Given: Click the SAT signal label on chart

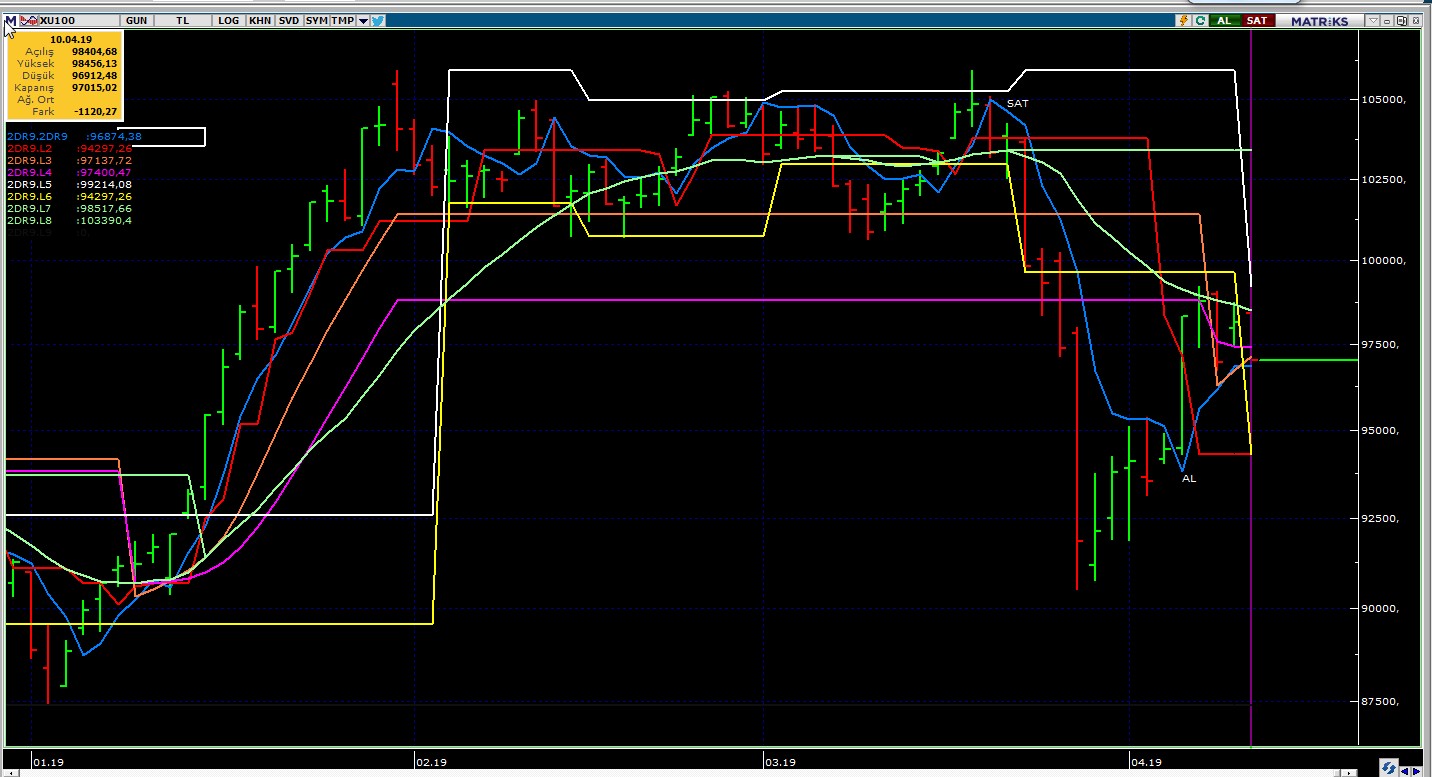Looking at the screenshot, I should 1017,103.
